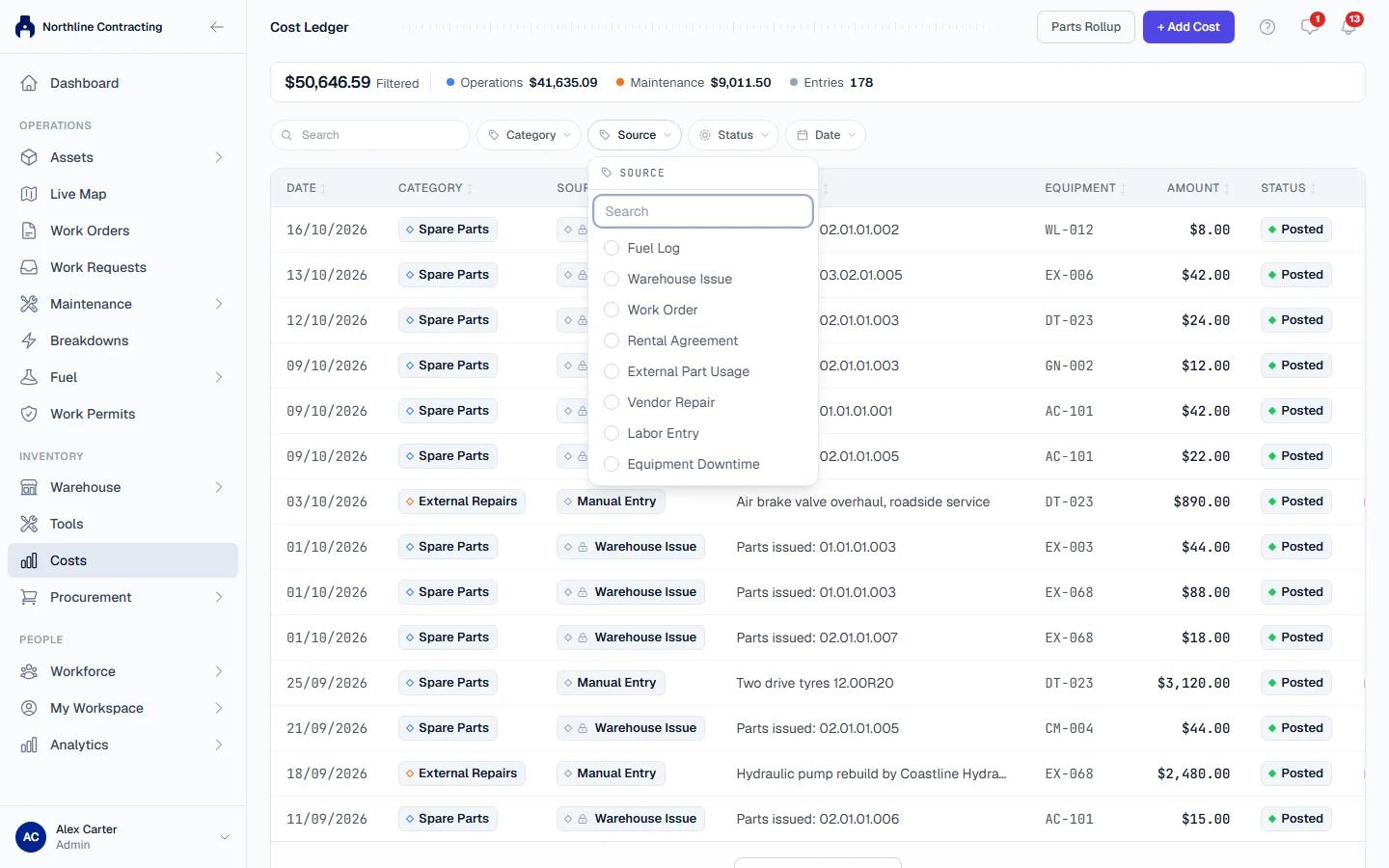
Task: Open the Costs page
Action: pyautogui.click(x=123, y=560)
